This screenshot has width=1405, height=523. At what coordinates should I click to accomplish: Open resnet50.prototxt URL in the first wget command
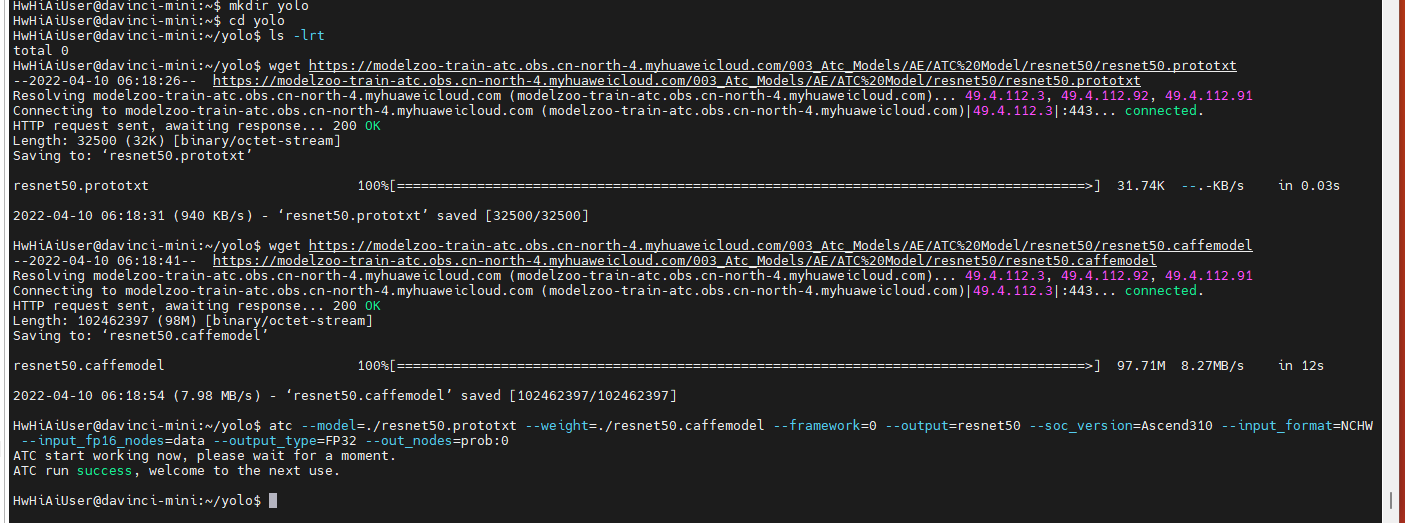[x=772, y=66]
